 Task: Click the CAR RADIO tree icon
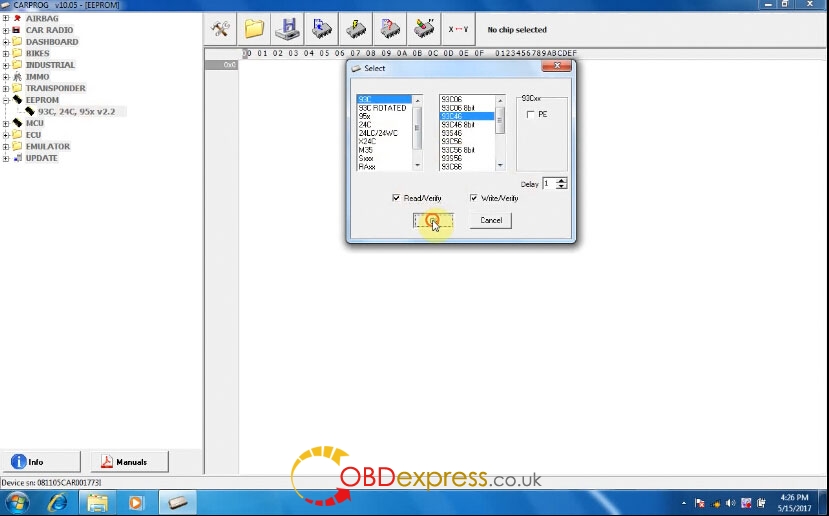pyautogui.click(x=17, y=30)
